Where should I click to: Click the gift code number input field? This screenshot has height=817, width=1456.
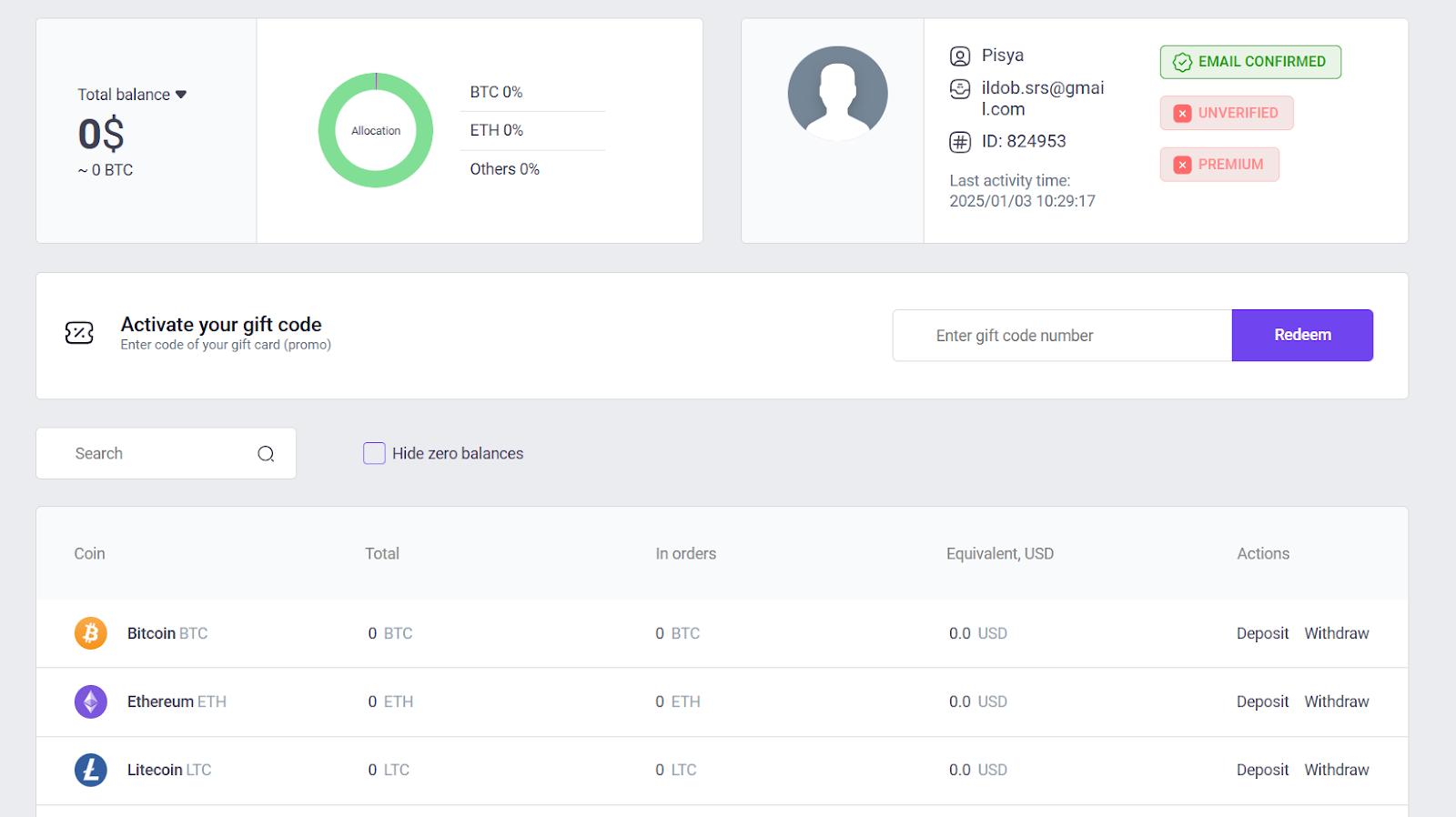(x=1062, y=336)
